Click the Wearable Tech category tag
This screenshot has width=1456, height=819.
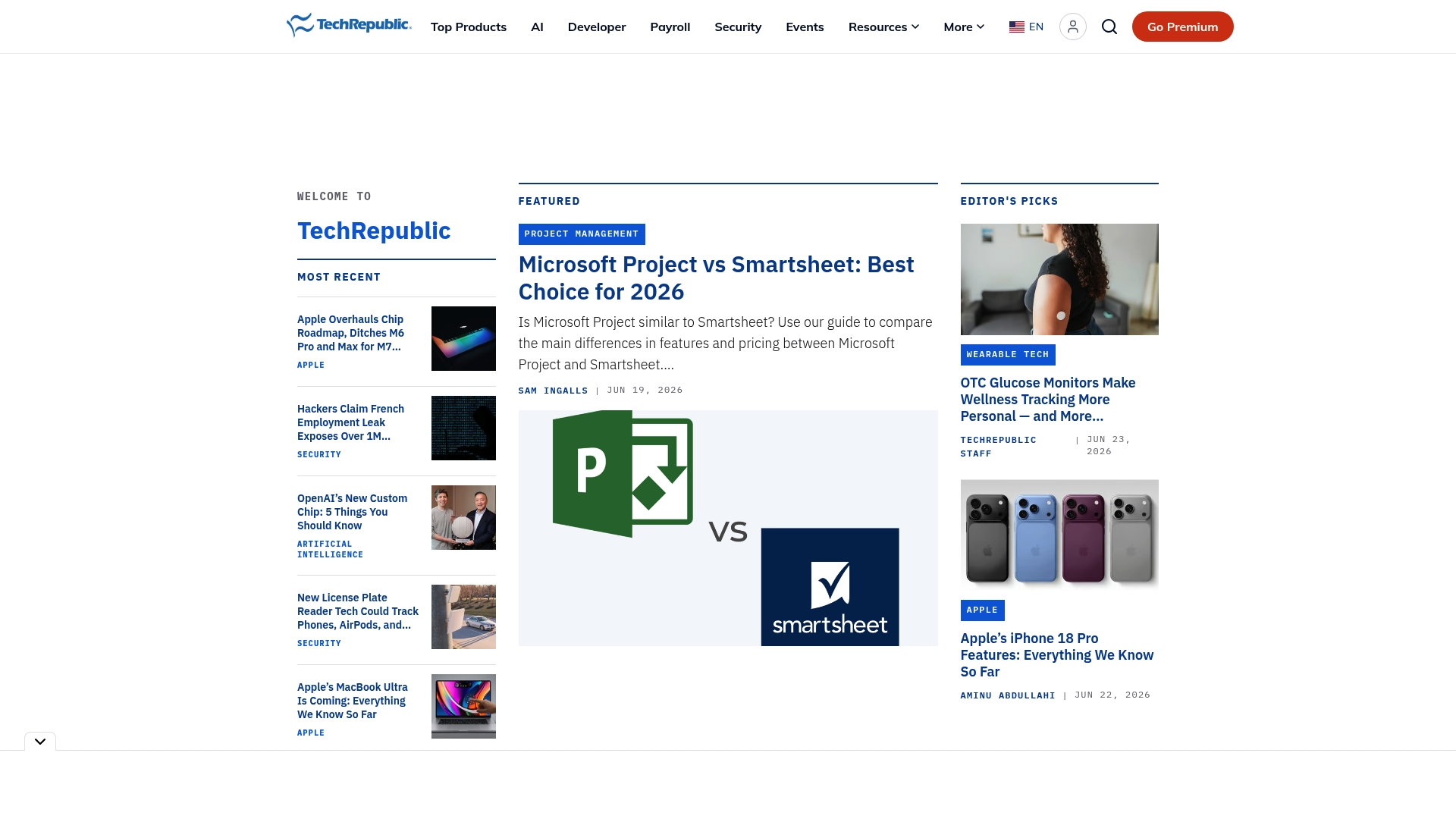pyautogui.click(x=1008, y=355)
